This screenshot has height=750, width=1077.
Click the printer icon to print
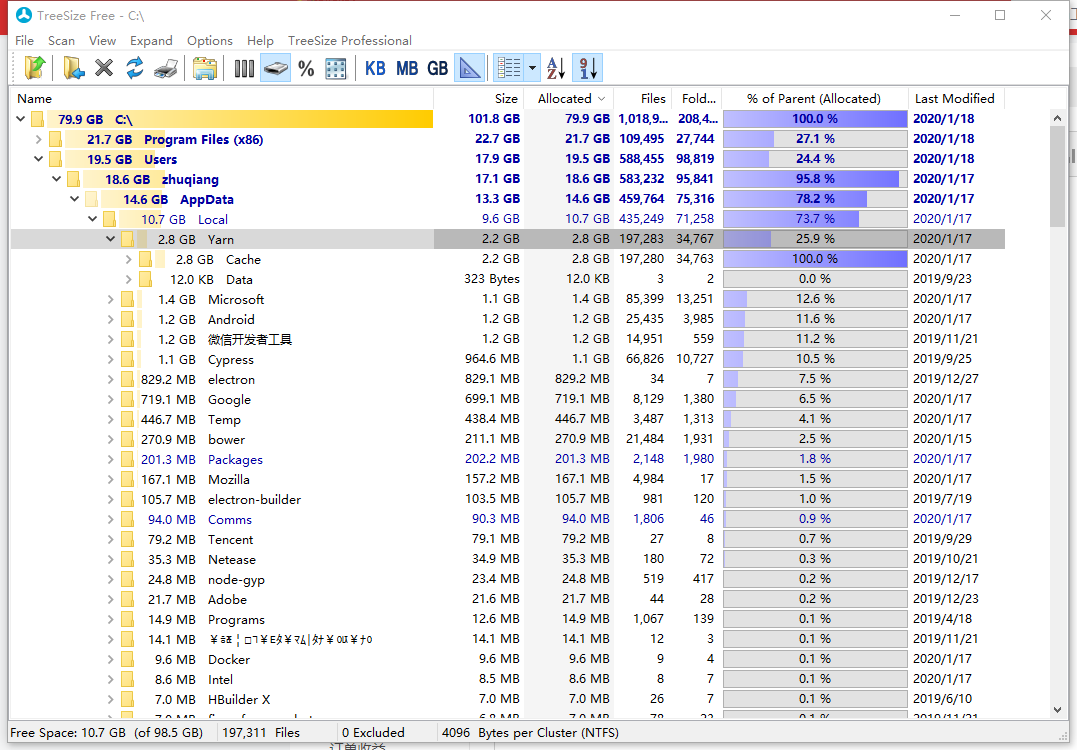[166, 68]
